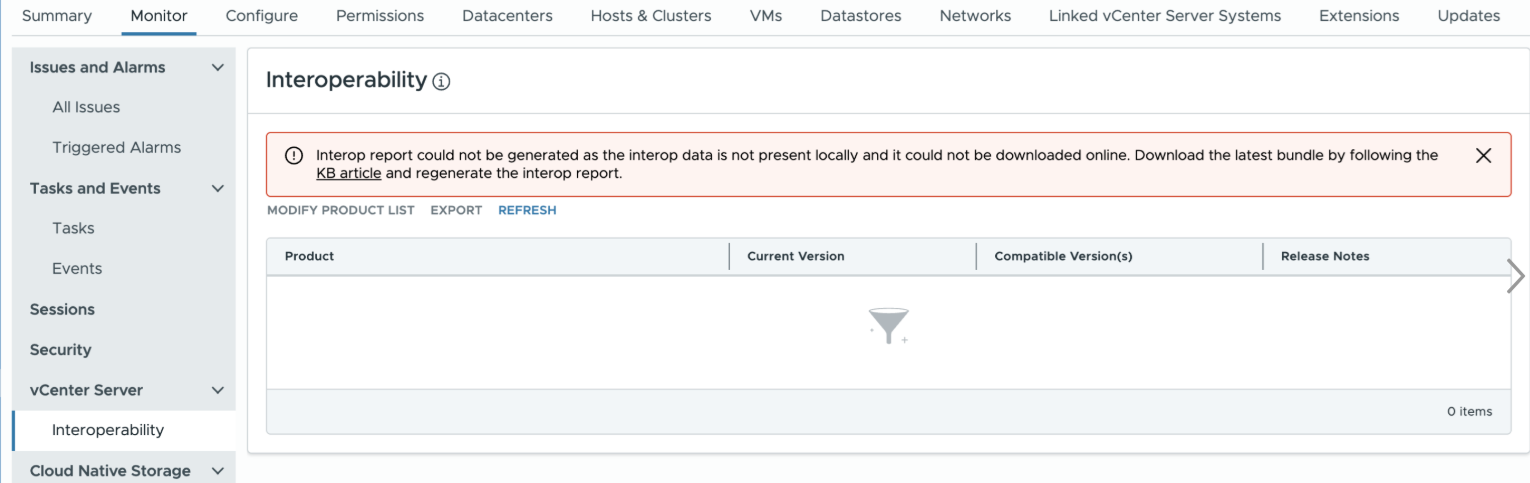
Task: Open the Hosts & Clusters tab
Action: coord(651,16)
